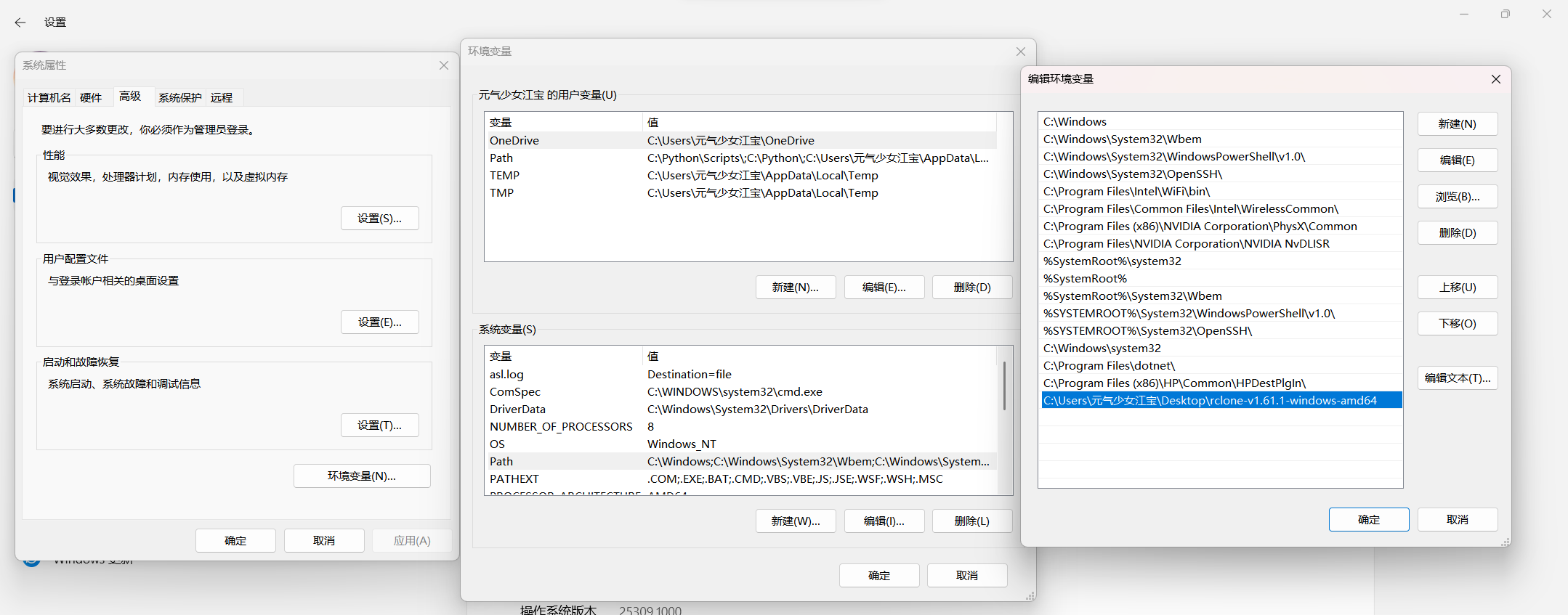Viewport: 1568px width, 615px height.
Task: Close the 系统属性 dialog
Action: tap(443, 65)
